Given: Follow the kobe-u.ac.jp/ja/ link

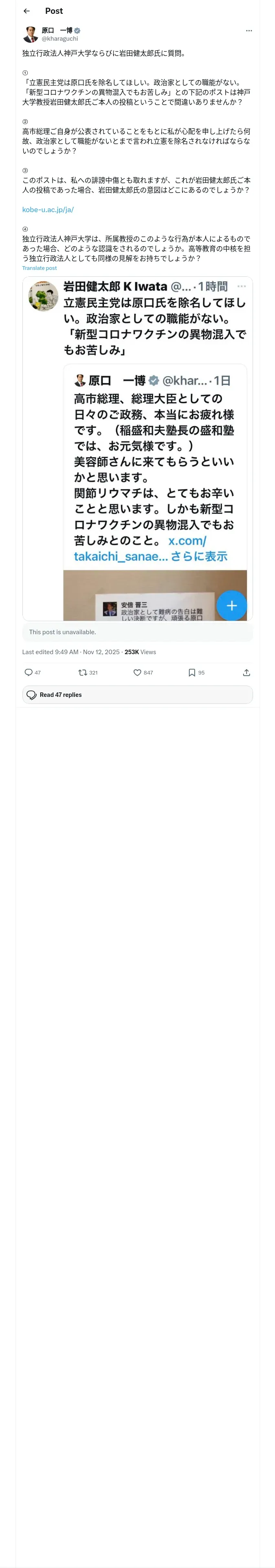Looking at the screenshot, I should [x=48, y=209].
